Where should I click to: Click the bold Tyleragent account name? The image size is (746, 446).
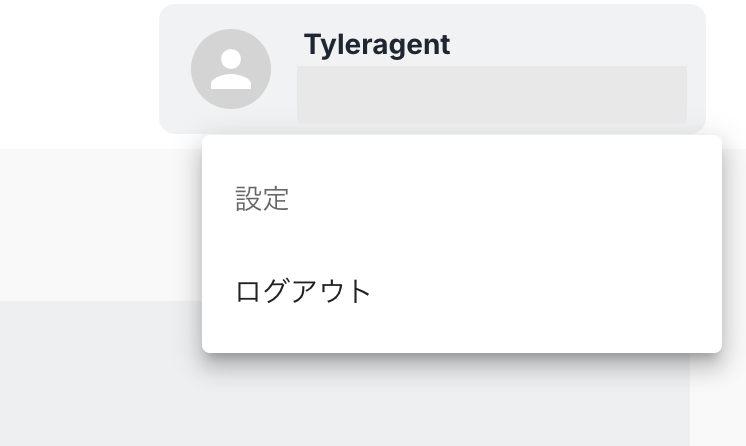377,45
